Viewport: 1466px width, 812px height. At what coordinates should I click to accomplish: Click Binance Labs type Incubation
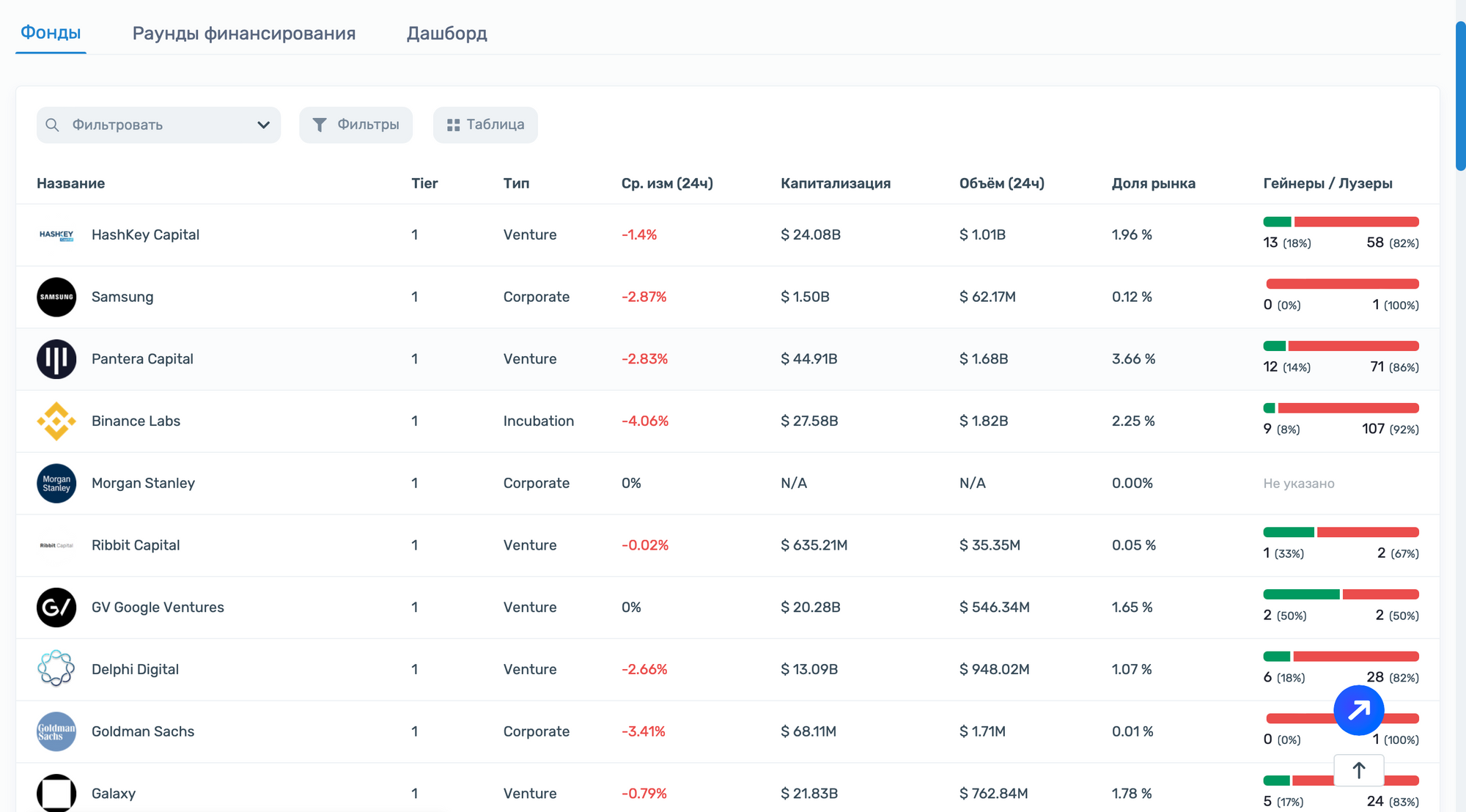coord(539,421)
